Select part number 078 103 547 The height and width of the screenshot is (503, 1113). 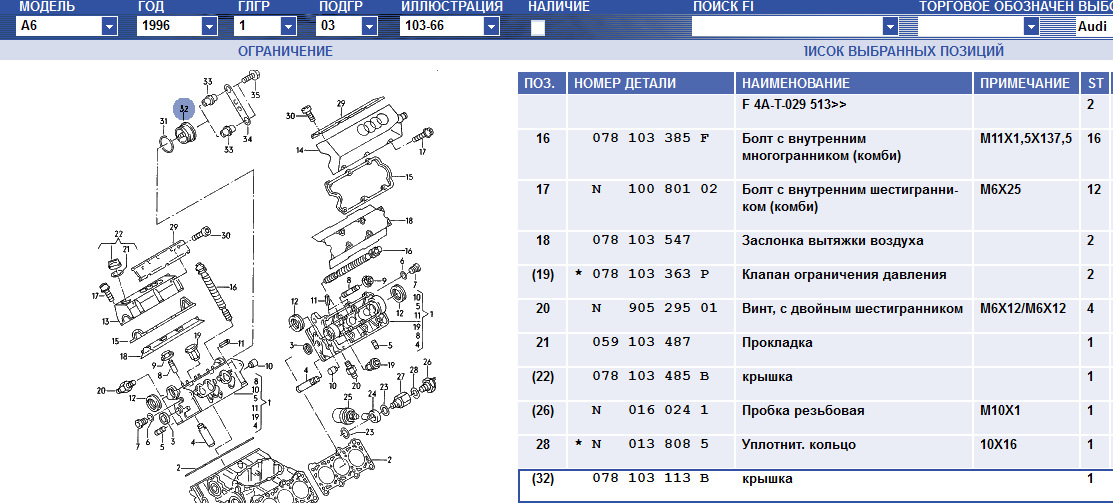tap(641, 241)
